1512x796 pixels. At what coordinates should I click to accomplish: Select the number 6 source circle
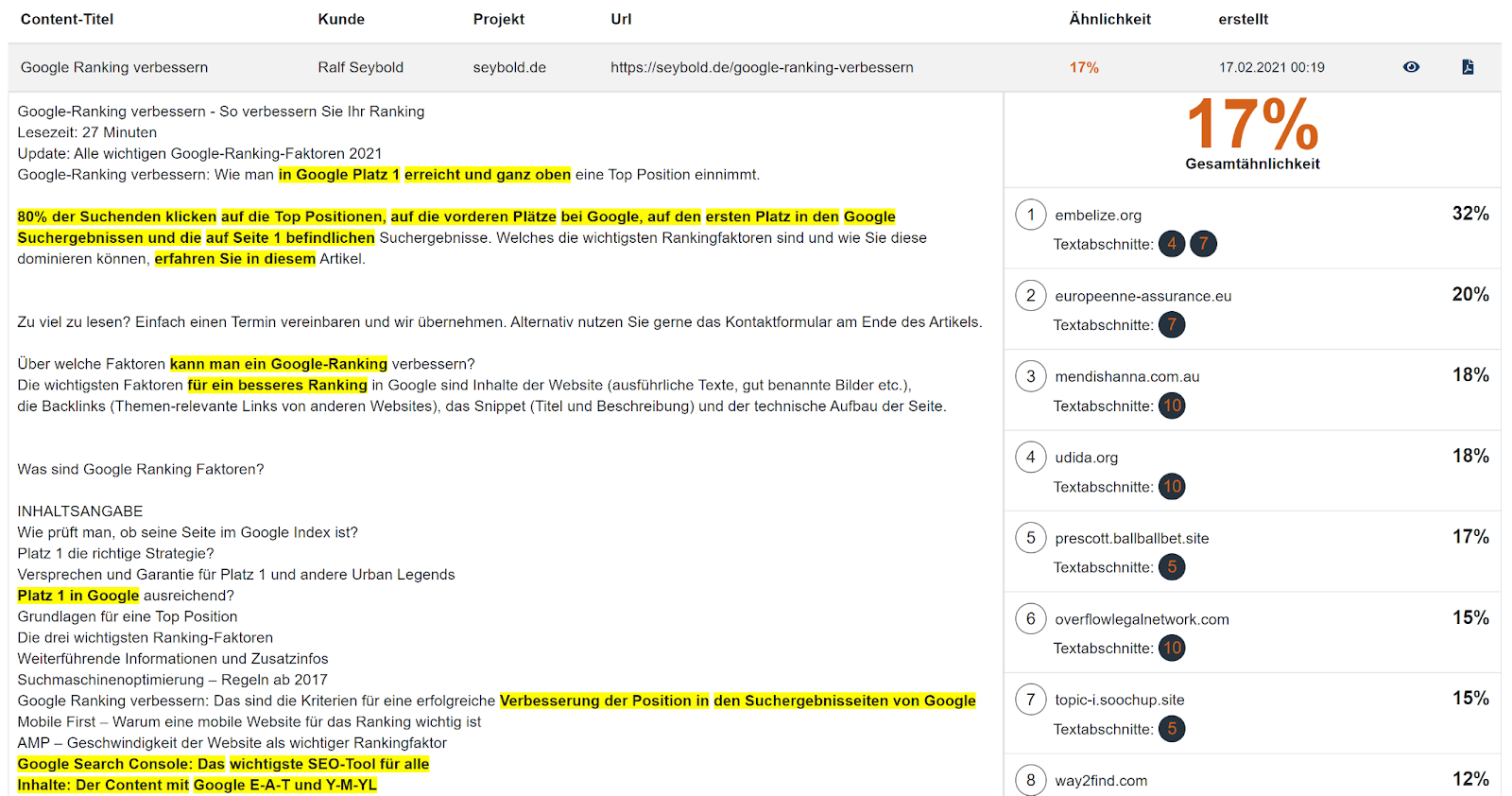pyautogui.click(x=1031, y=619)
